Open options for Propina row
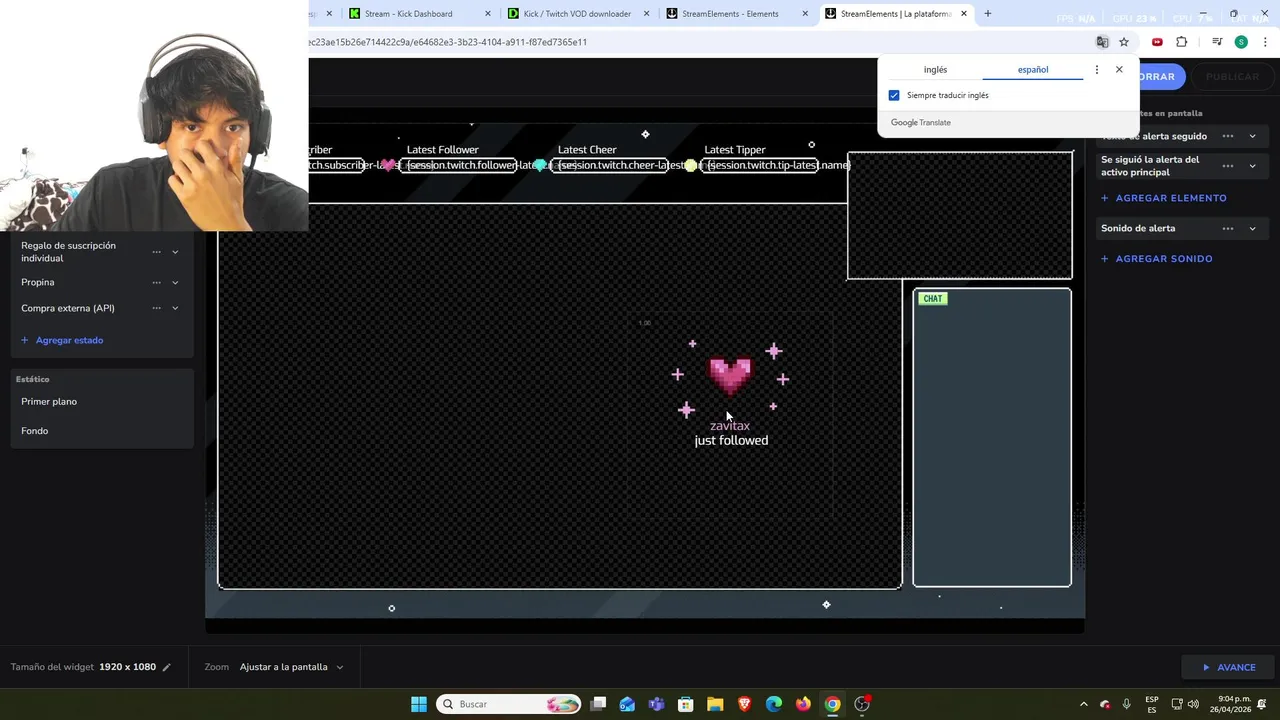This screenshot has height=720, width=1280. point(156,282)
